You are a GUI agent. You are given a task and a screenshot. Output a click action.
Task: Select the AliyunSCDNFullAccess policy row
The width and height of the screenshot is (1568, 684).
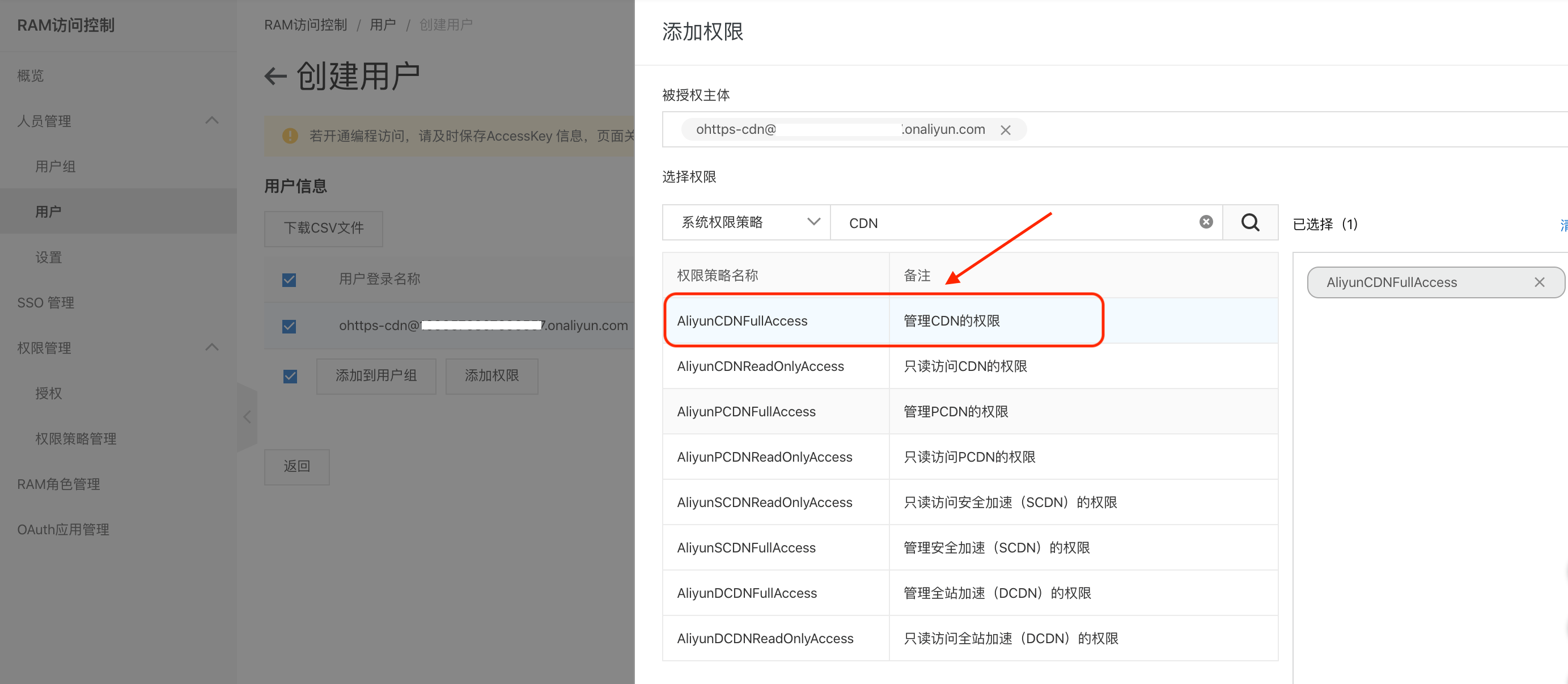click(971, 547)
